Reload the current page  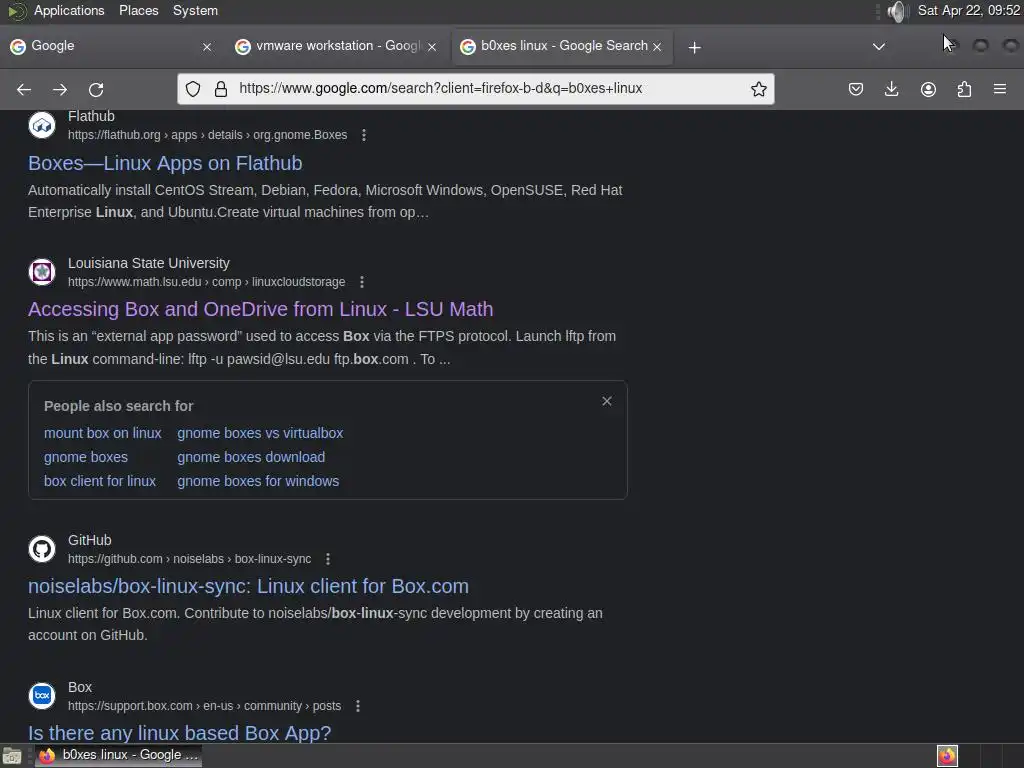coord(96,89)
